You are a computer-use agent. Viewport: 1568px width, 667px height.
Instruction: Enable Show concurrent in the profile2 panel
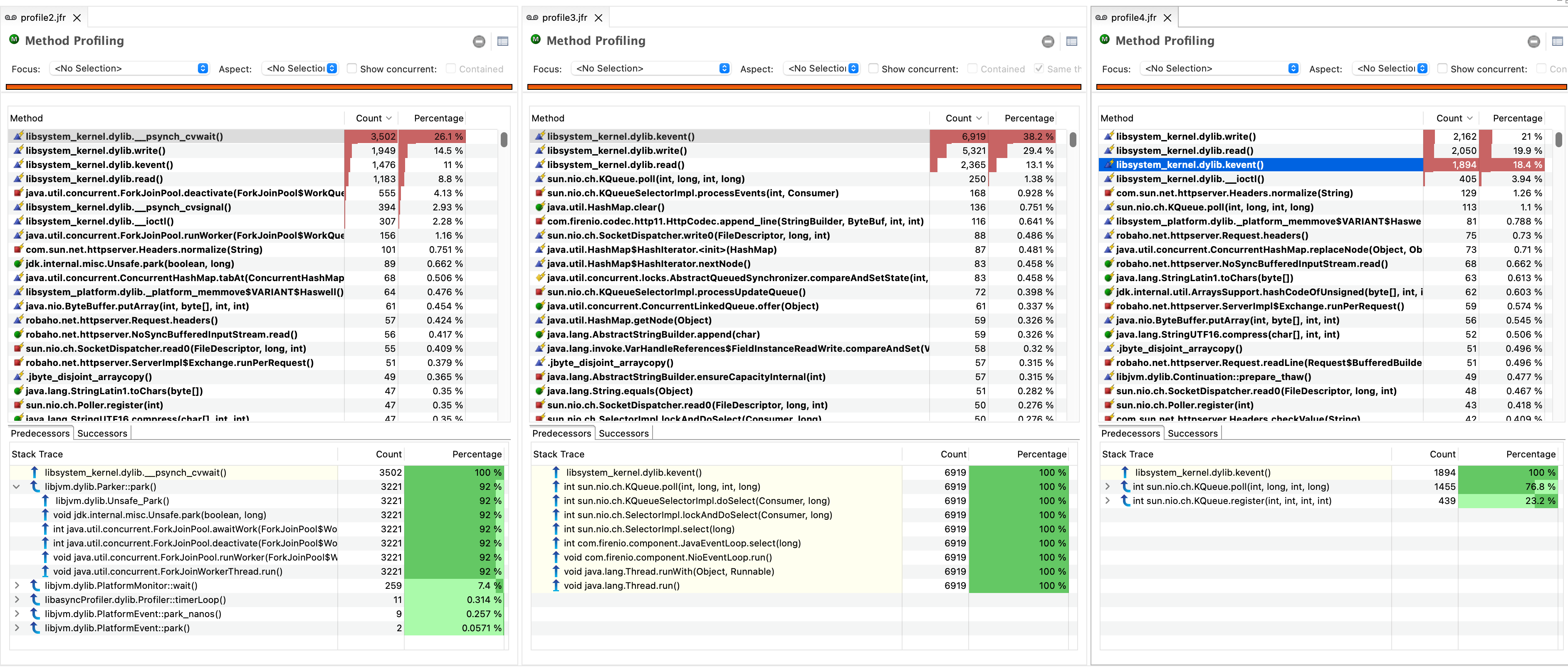352,69
